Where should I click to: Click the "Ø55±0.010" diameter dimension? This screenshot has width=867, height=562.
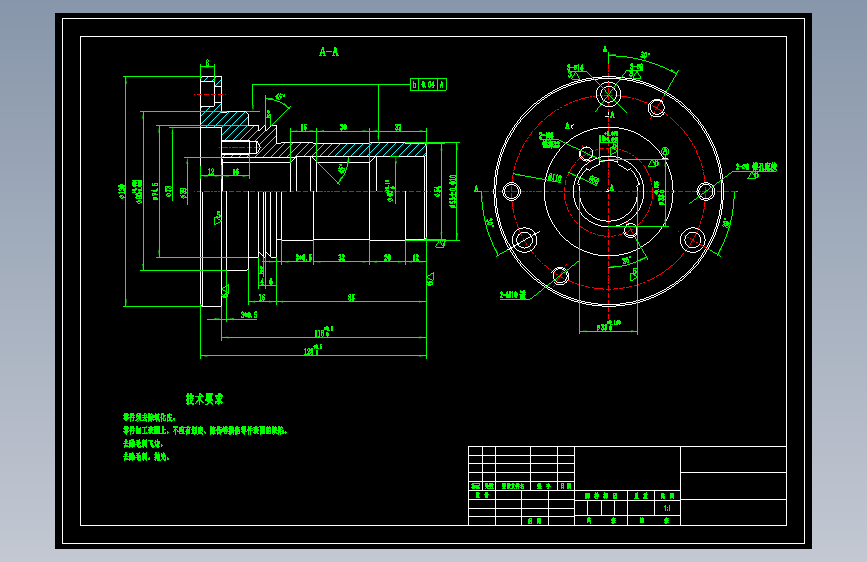pos(453,191)
